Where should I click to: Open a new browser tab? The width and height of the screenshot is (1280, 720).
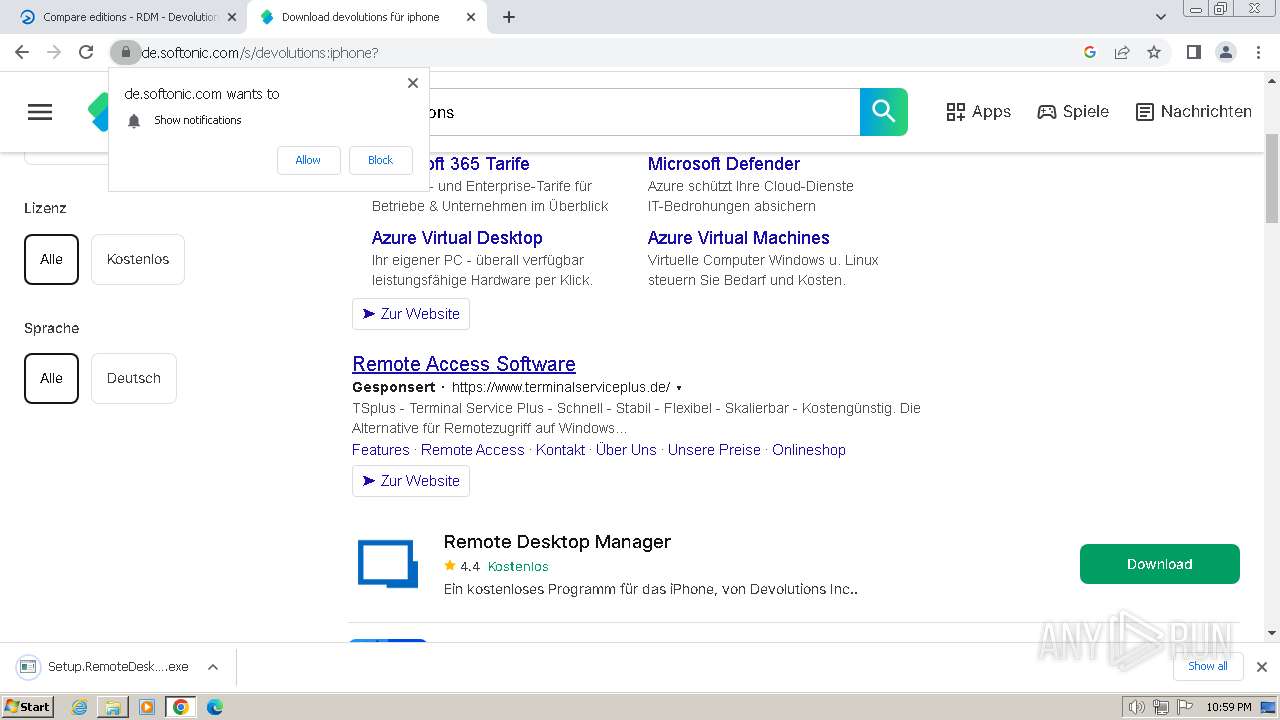[x=509, y=17]
